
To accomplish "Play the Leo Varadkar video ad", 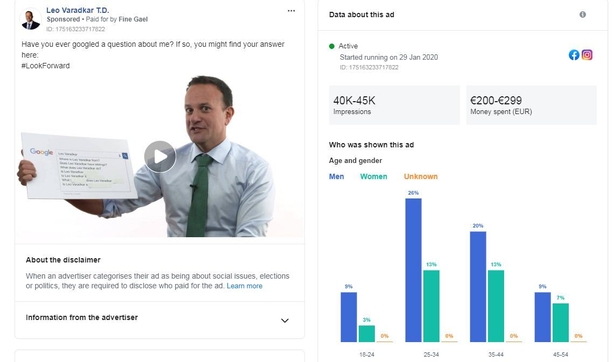I will 160,157.
